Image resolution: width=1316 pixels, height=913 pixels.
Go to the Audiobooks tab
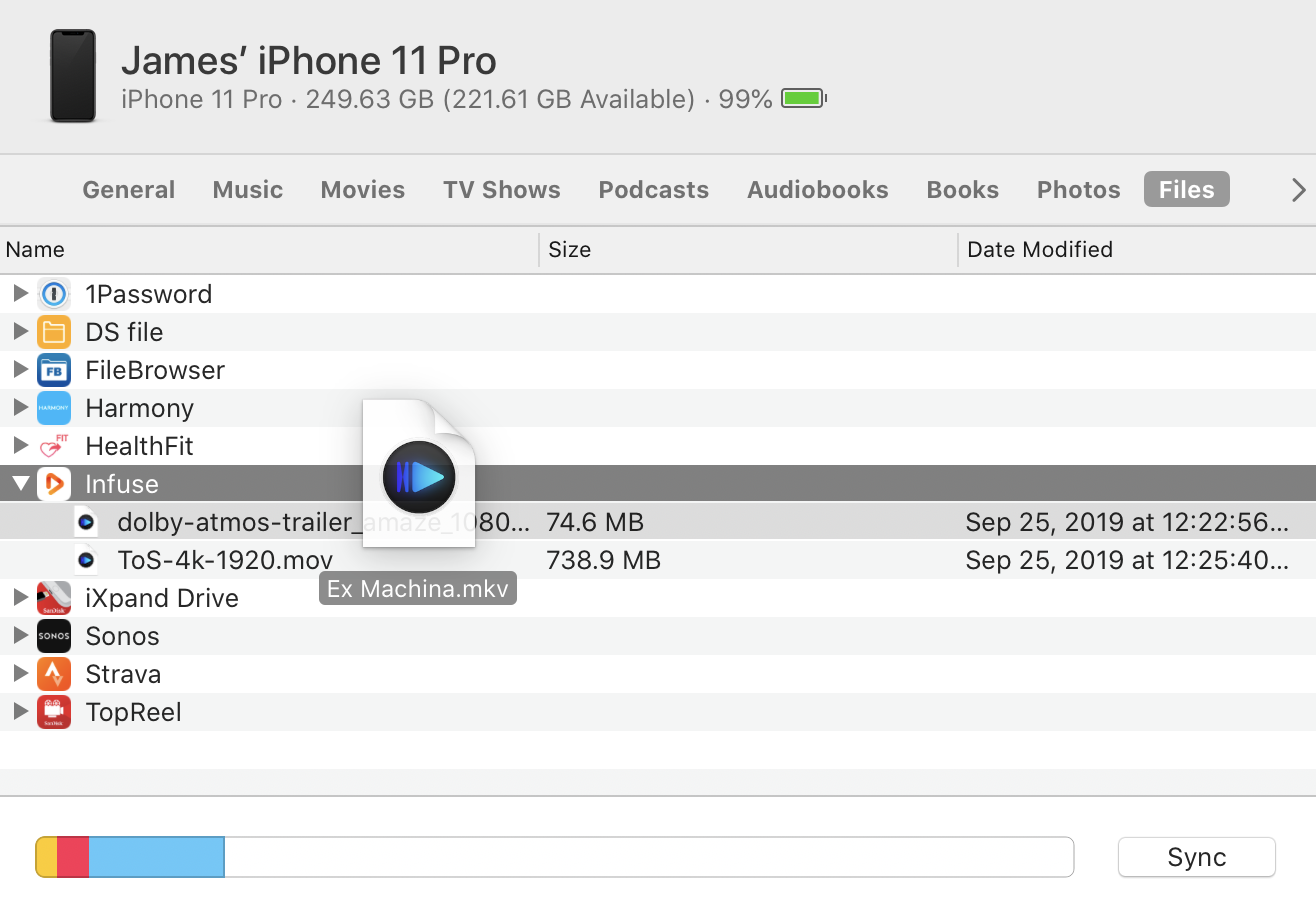(818, 189)
